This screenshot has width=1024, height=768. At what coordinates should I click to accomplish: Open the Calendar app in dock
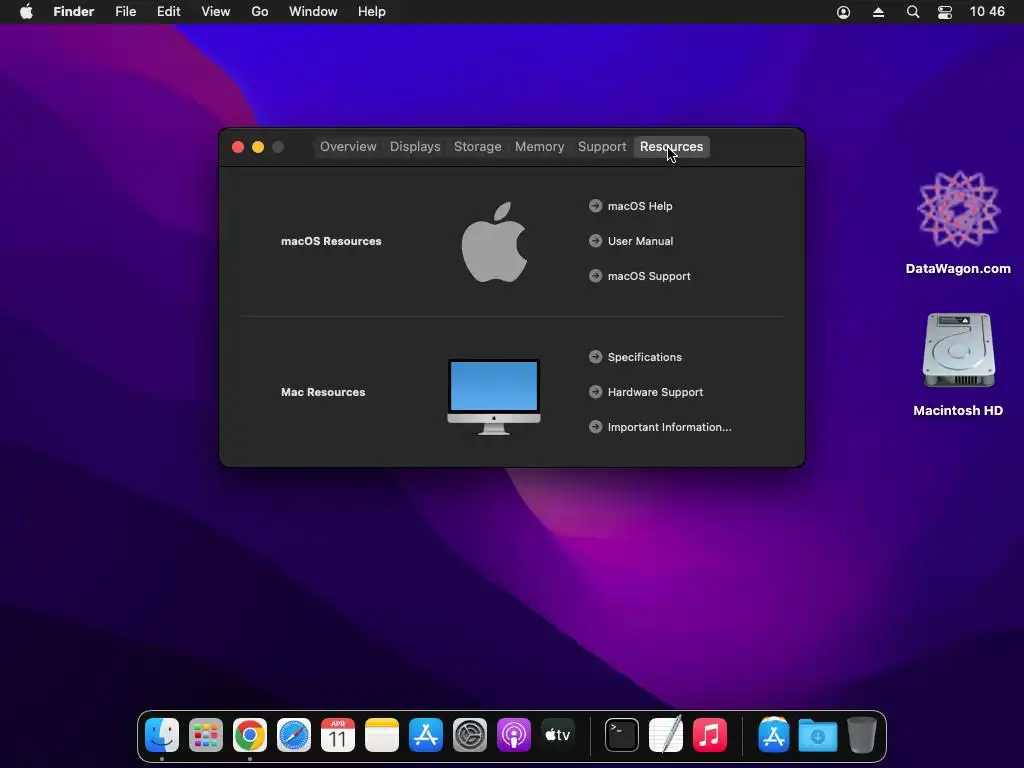click(x=338, y=735)
